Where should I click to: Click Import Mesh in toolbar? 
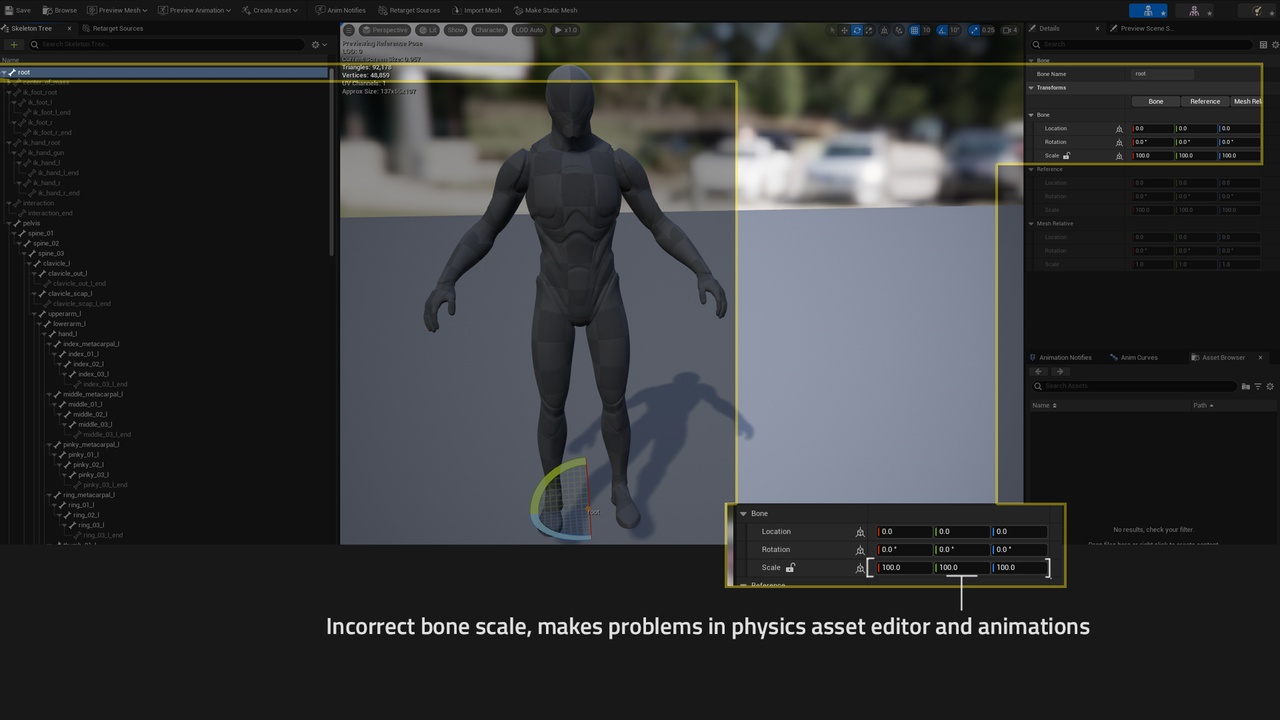click(476, 10)
